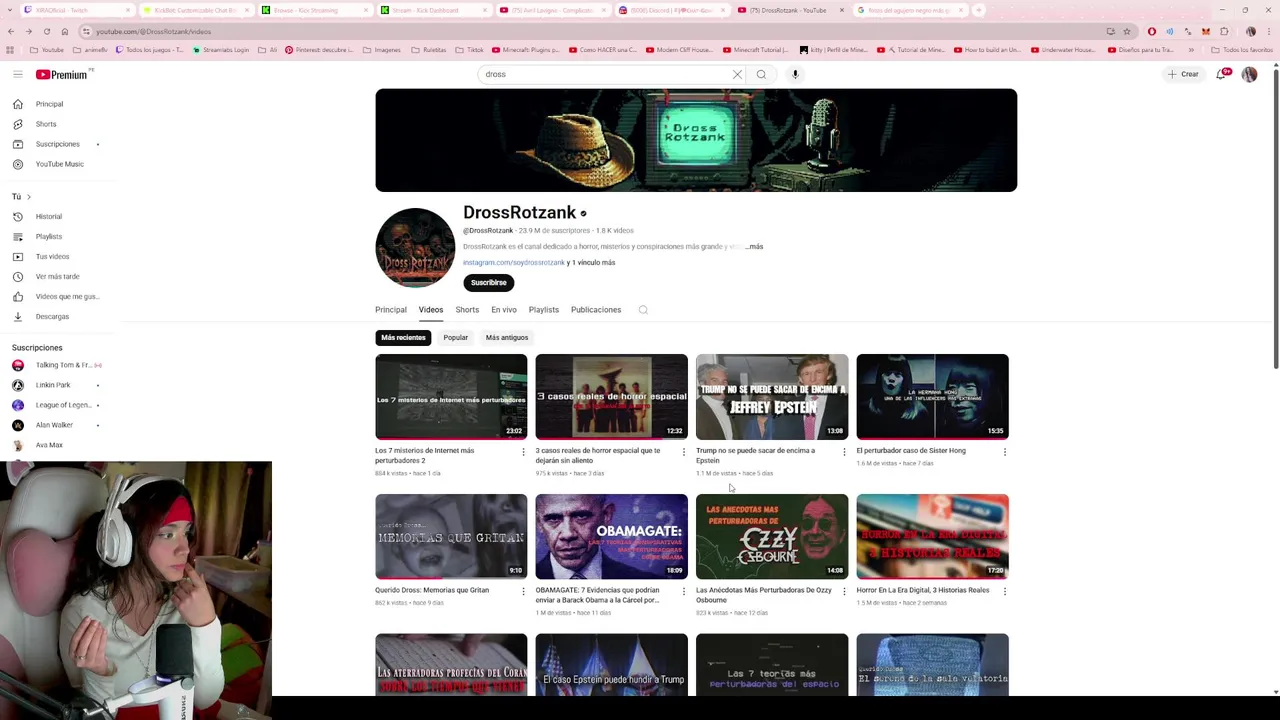
Task: Select the Popular filter chip
Action: coord(455,338)
